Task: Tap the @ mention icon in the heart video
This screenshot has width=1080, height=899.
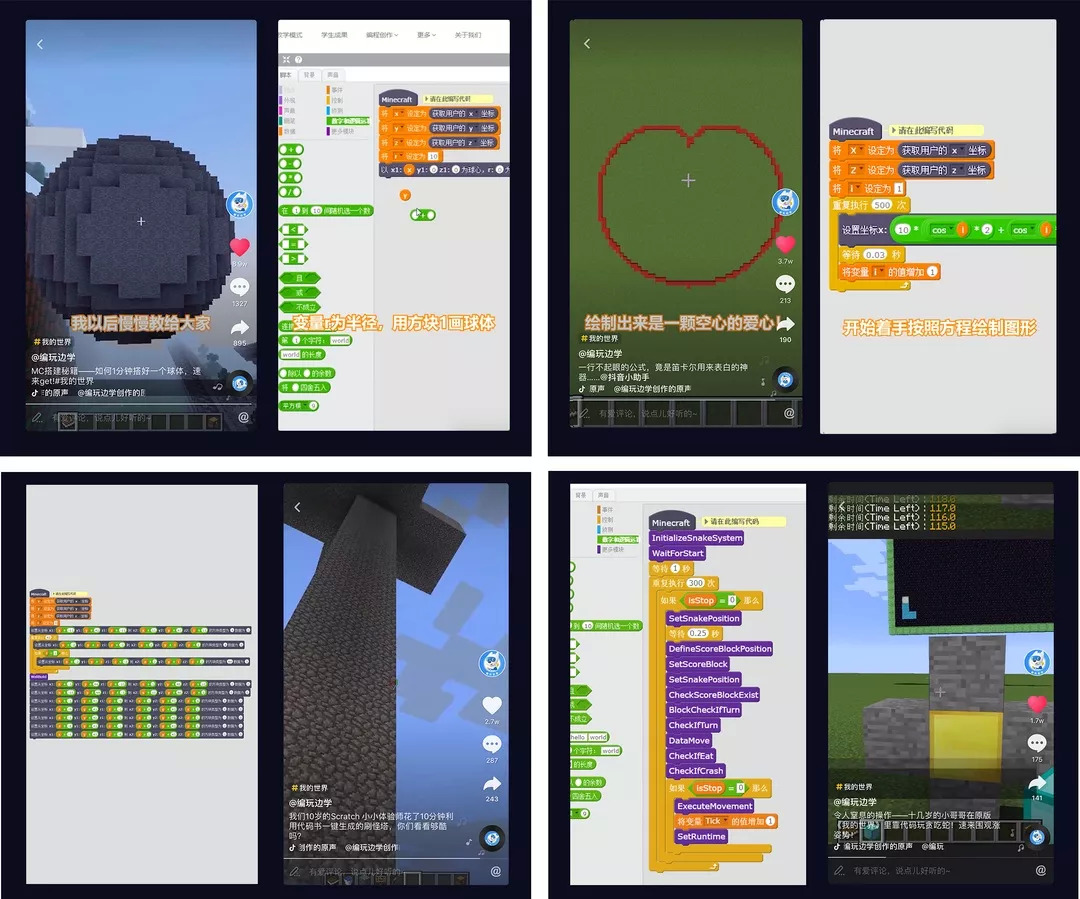Action: (x=789, y=413)
